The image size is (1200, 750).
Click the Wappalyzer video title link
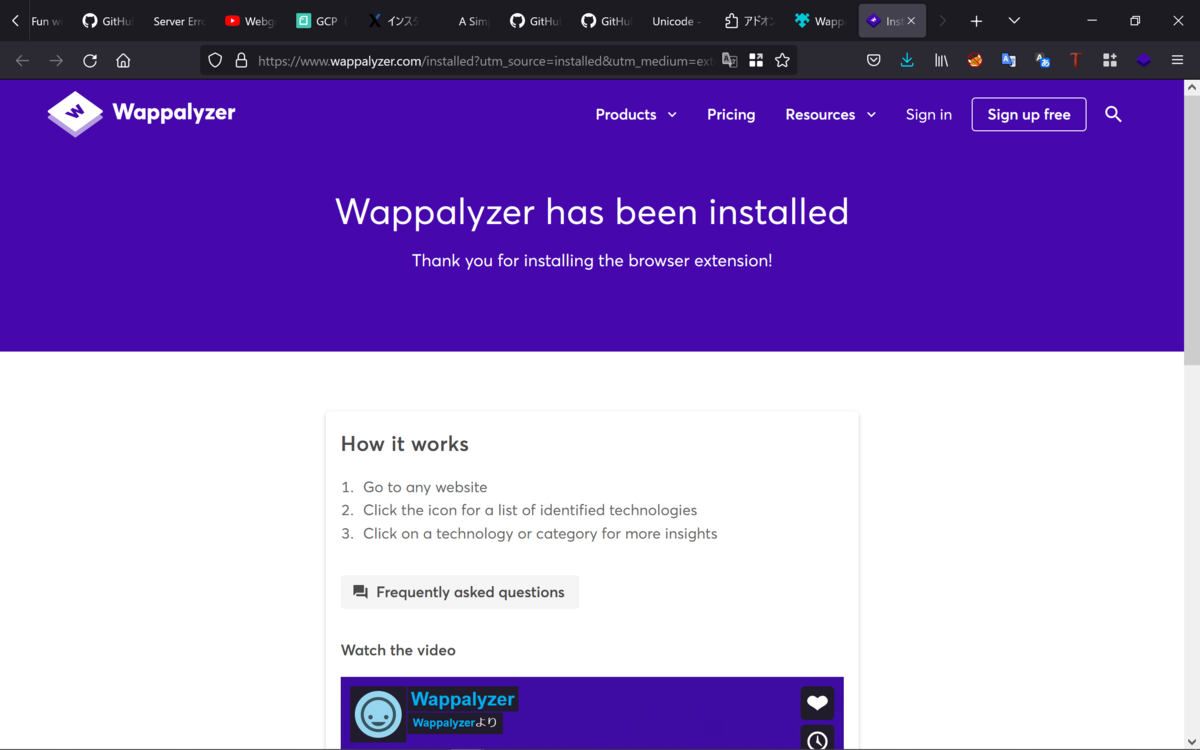pos(463,699)
